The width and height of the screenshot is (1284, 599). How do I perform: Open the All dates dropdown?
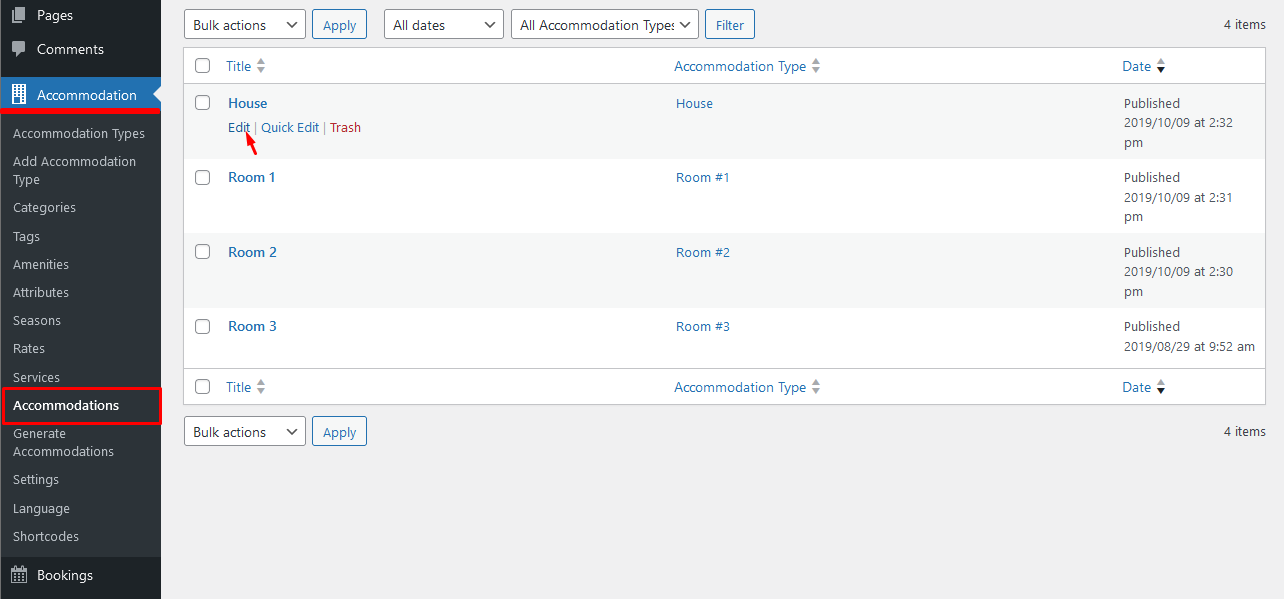(444, 25)
